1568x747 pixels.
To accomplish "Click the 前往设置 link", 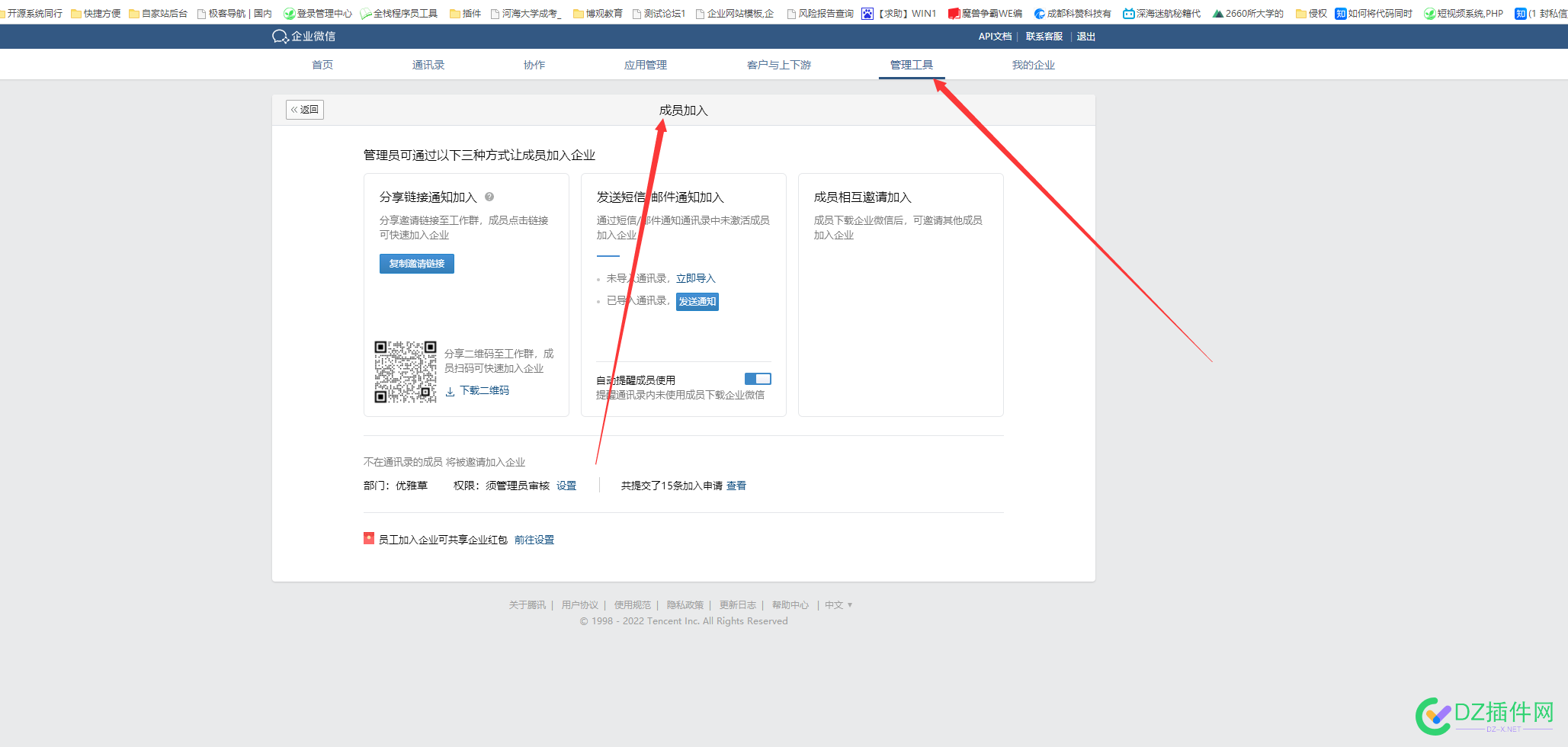I will (534, 540).
